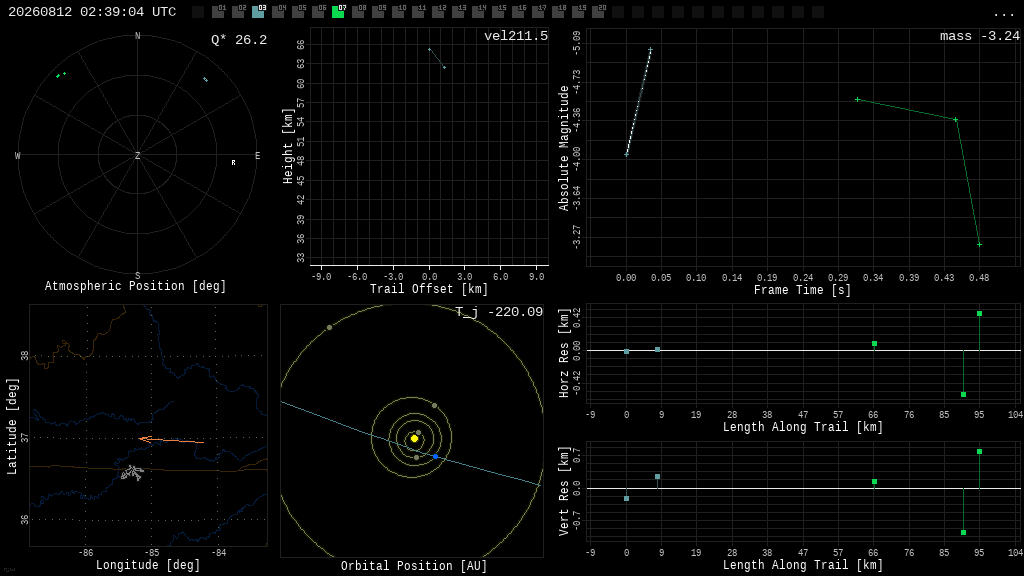Select camera station marker 18

(x=559, y=11)
